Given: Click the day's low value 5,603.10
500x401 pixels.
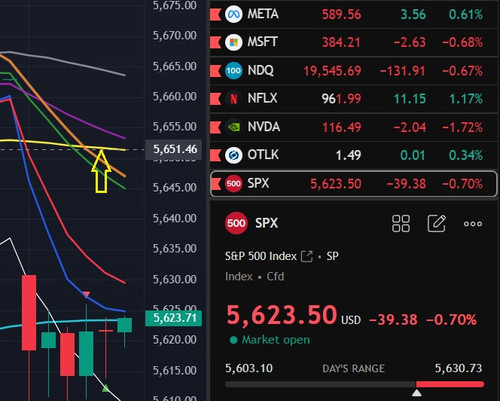Looking at the screenshot, I should (x=249, y=368).
